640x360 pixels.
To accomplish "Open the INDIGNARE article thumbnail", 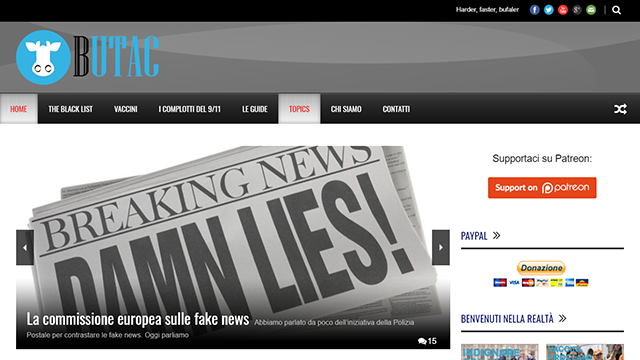I will (500, 352).
